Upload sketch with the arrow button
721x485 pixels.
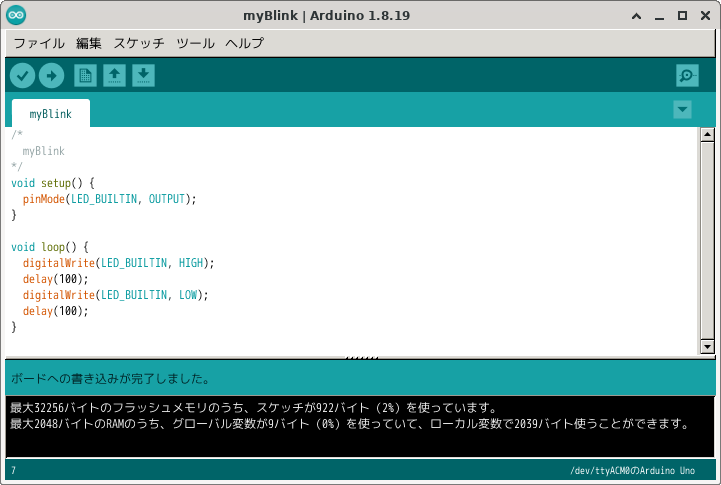tap(52, 75)
